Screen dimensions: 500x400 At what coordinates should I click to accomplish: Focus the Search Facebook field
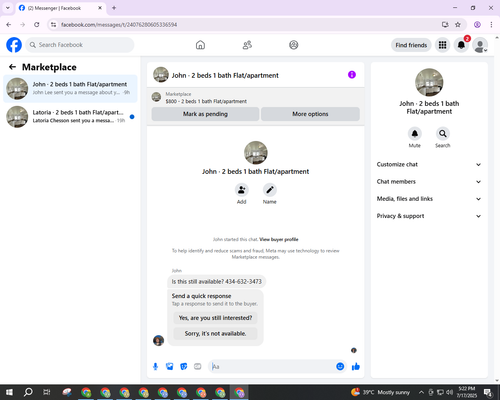click(x=80, y=45)
